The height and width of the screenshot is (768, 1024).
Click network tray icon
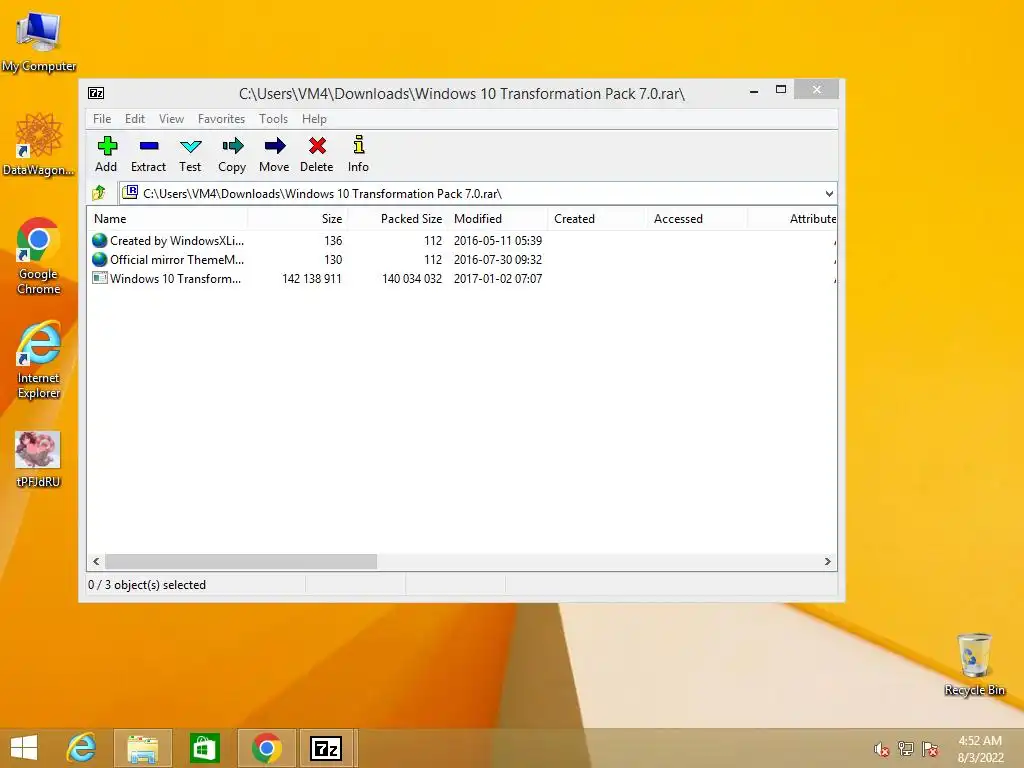[906, 749]
